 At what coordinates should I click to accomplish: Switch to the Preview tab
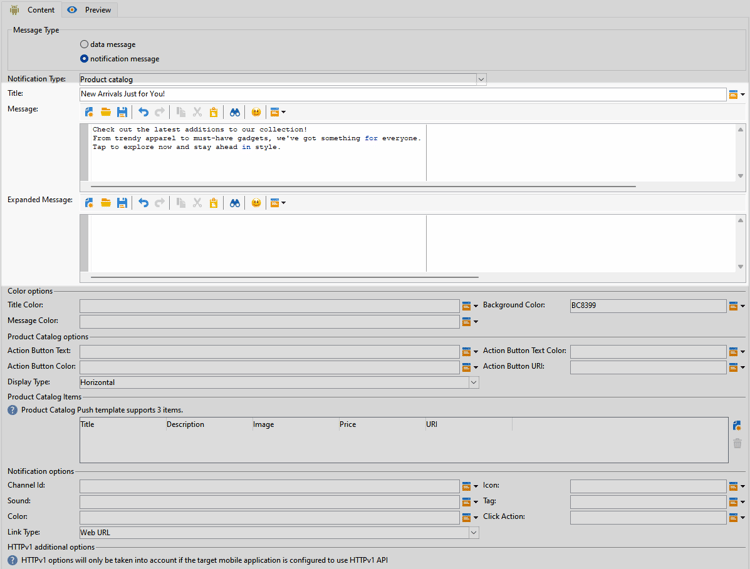coord(90,10)
